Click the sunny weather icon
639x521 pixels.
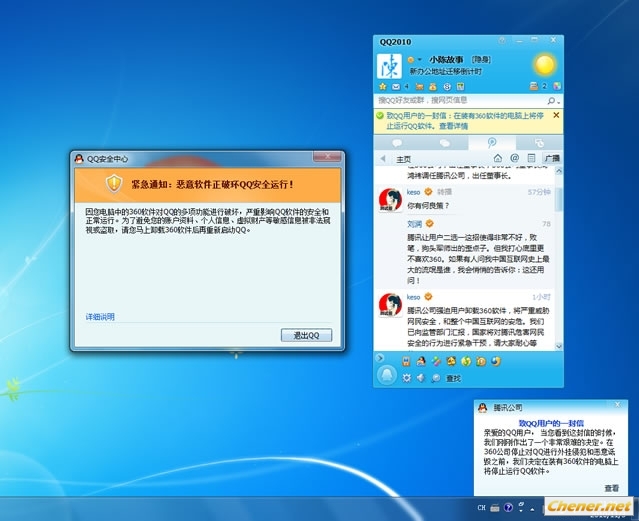(x=544, y=64)
